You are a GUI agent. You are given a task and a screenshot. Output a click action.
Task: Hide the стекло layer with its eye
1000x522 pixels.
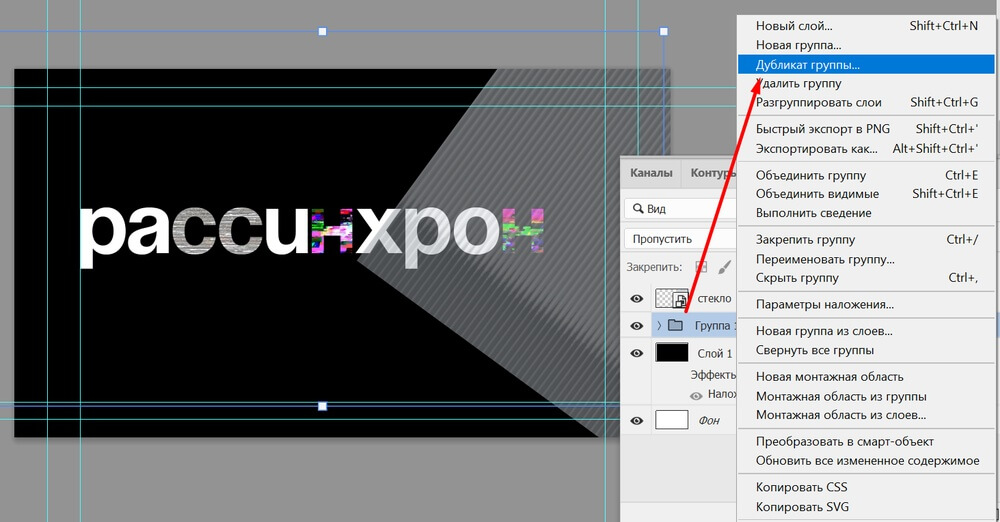pos(636,299)
